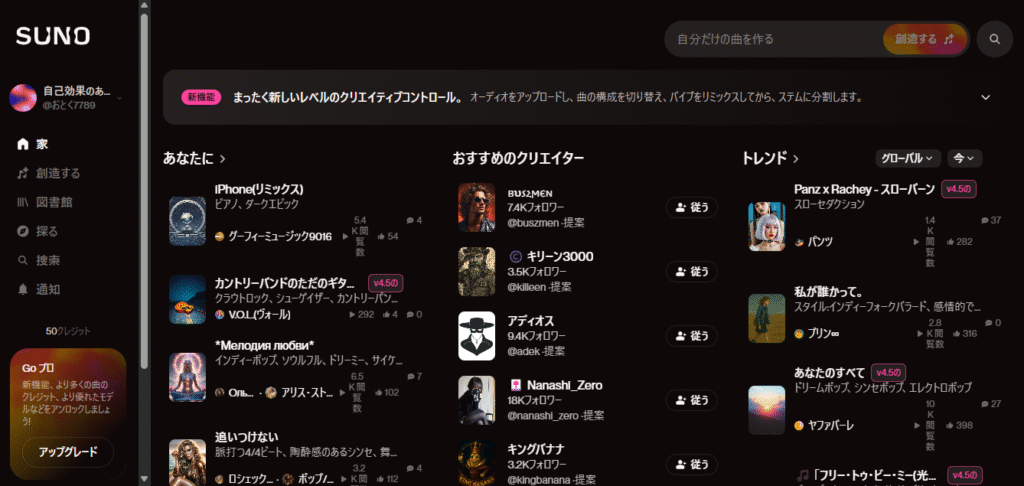Follow the アディオス creator
1024x486 pixels.
coord(692,336)
